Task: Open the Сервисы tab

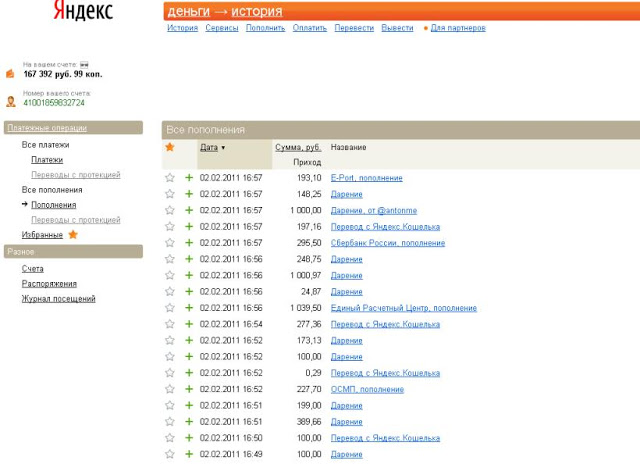Action: pyautogui.click(x=222, y=28)
